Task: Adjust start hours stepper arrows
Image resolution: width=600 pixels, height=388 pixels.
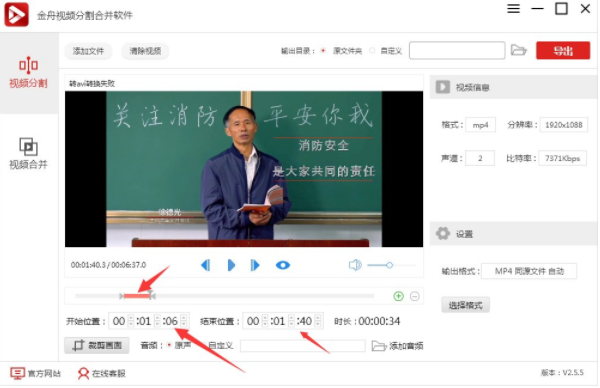Action: [131, 321]
